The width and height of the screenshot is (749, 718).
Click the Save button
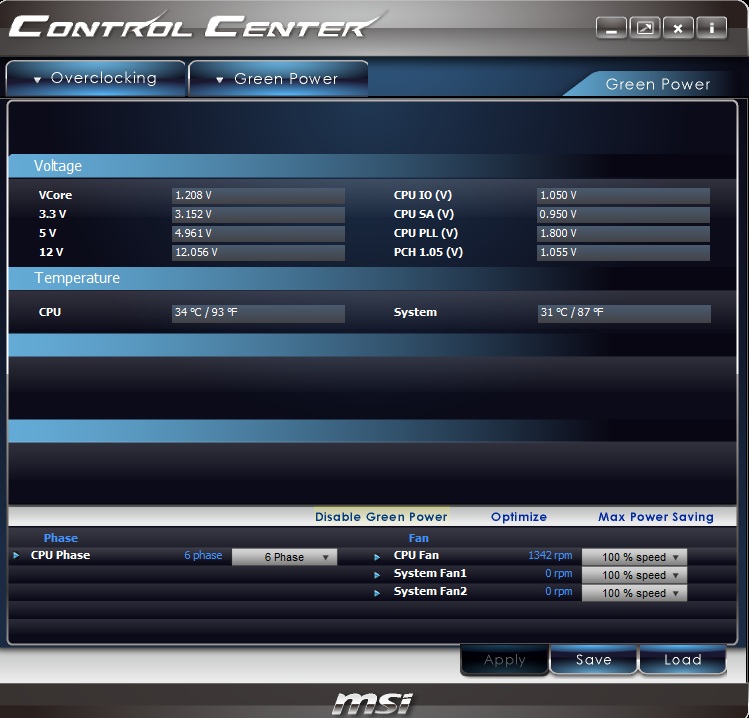593,660
